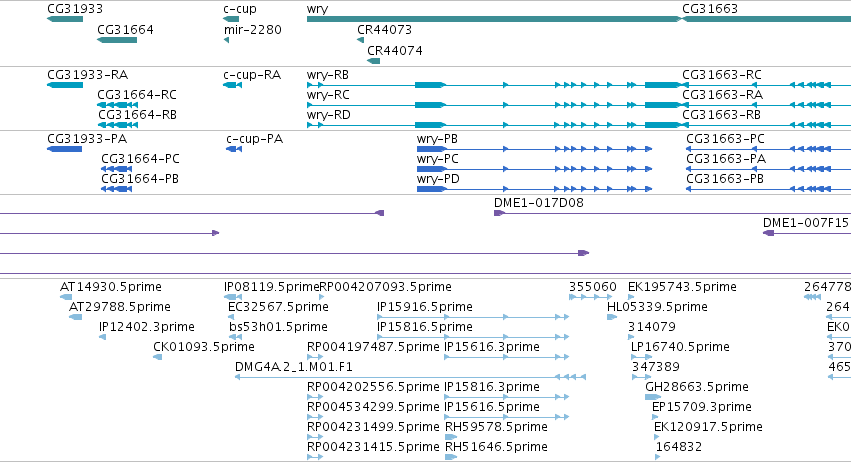
Task: Select protein CG31933-PA
Action: click(x=65, y=149)
